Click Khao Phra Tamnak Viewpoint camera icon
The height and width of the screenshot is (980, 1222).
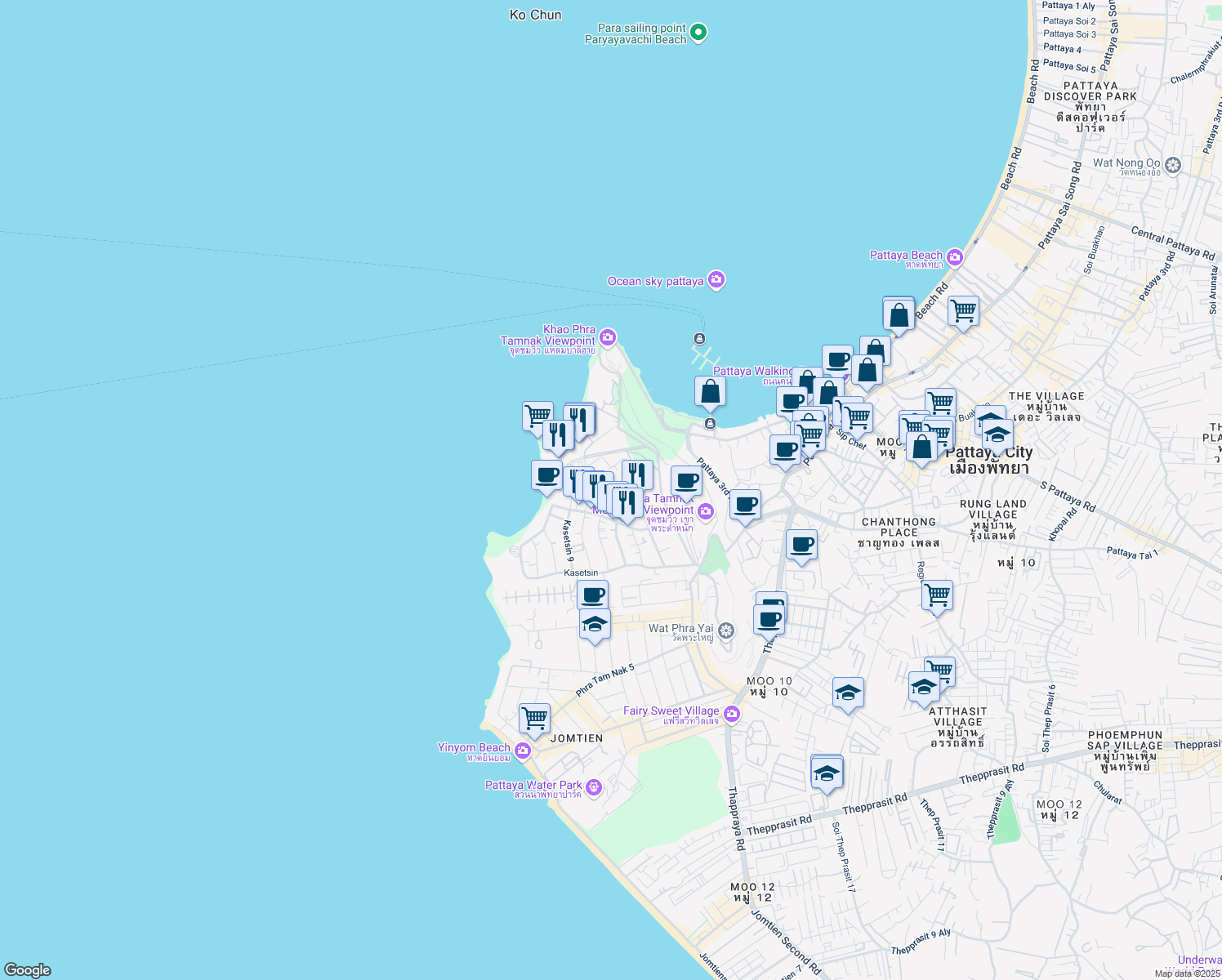(608, 336)
